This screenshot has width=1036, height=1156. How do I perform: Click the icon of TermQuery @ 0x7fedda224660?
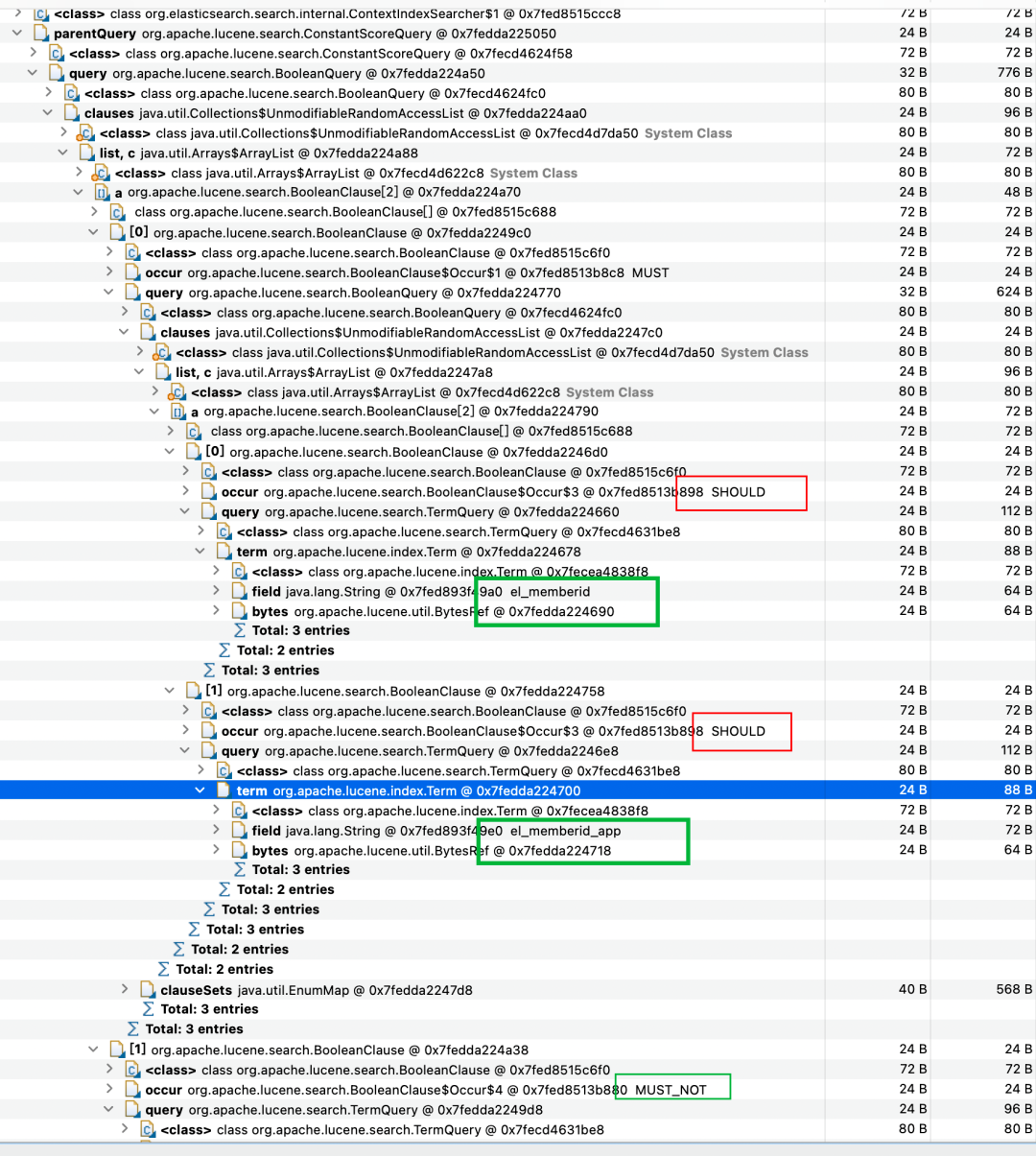pyautogui.click(x=209, y=512)
